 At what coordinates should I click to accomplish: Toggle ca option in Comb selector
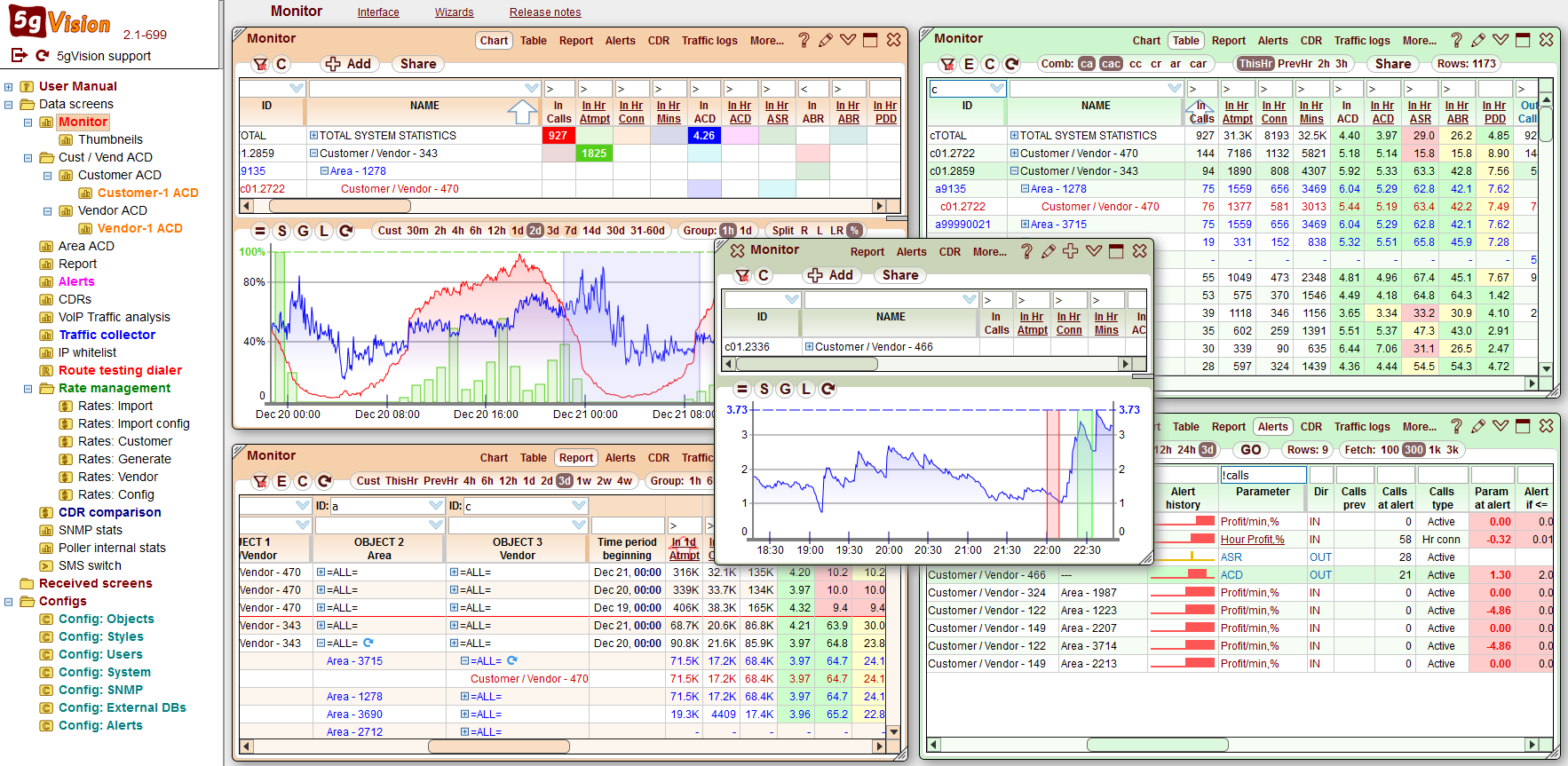point(1087,64)
